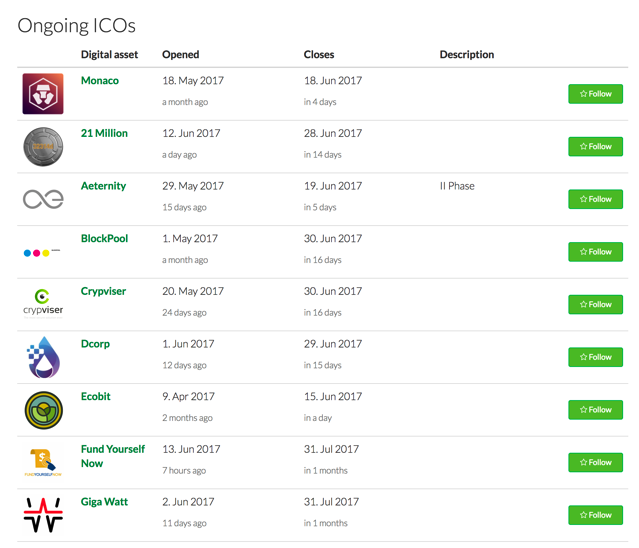Click the Dcorp droplet logo
The image size is (639, 548).
[x=43, y=357]
